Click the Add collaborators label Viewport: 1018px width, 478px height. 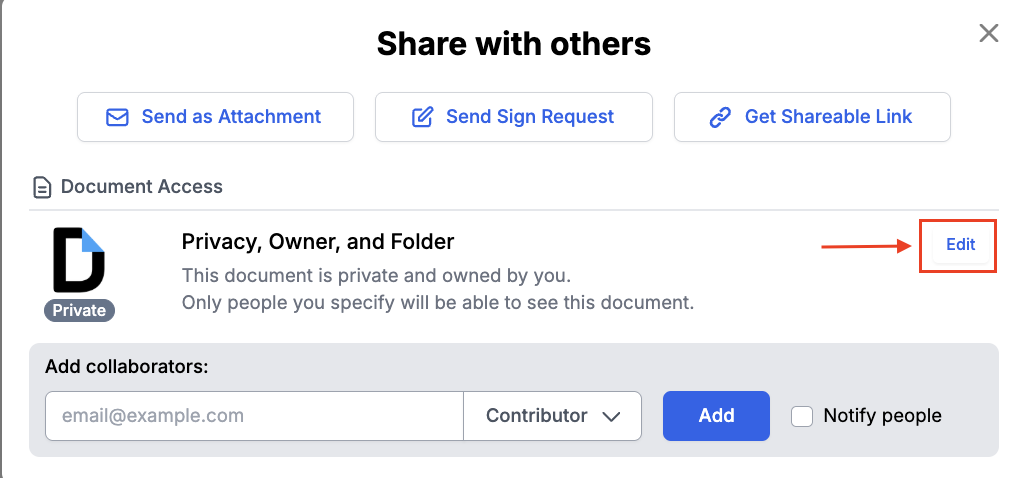tap(127, 366)
